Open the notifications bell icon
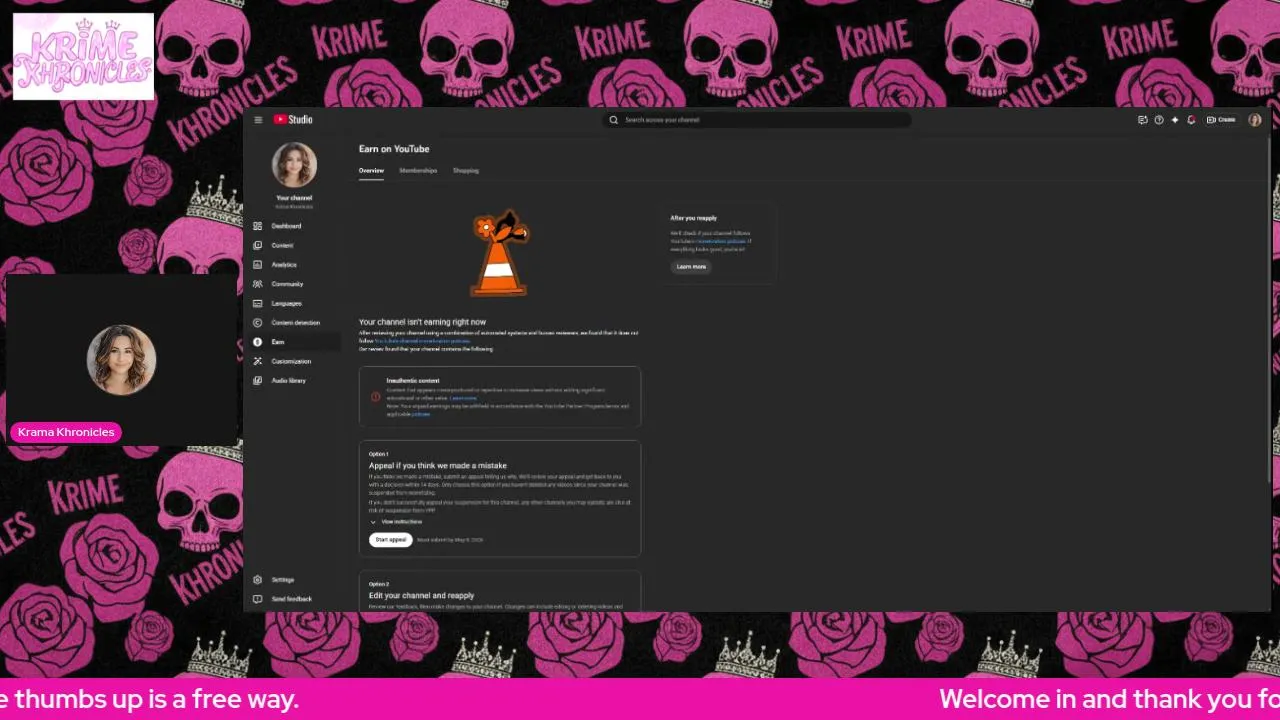The image size is (1280, 720). coord(1191,120)
